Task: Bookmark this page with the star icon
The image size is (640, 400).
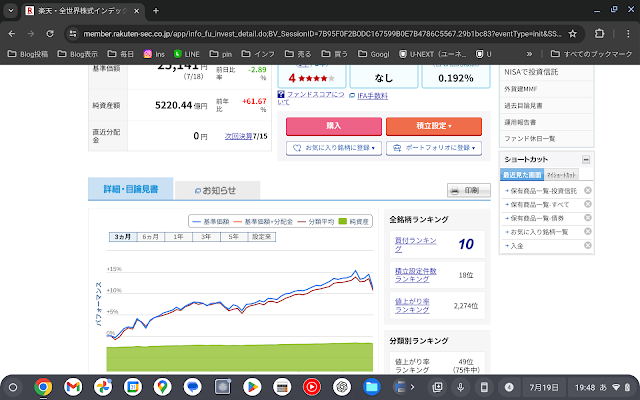Action: tap(573, 34)
